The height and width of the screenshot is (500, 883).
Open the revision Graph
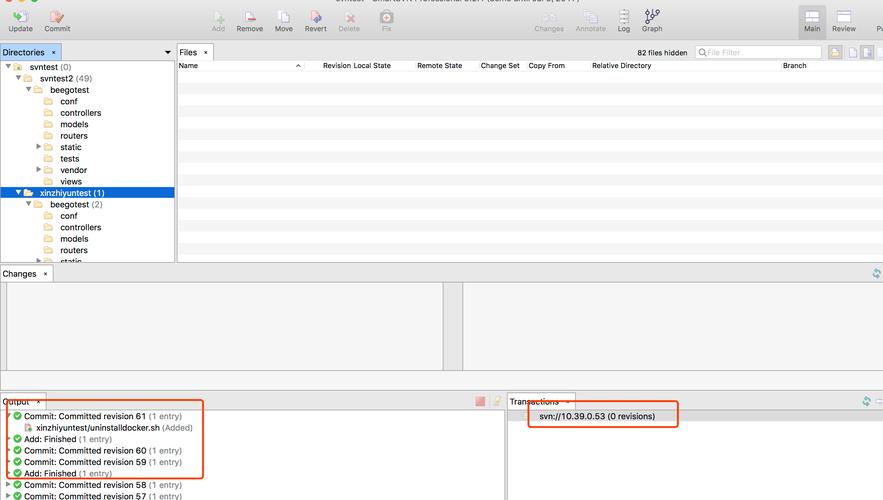click(x=652, y=20)
